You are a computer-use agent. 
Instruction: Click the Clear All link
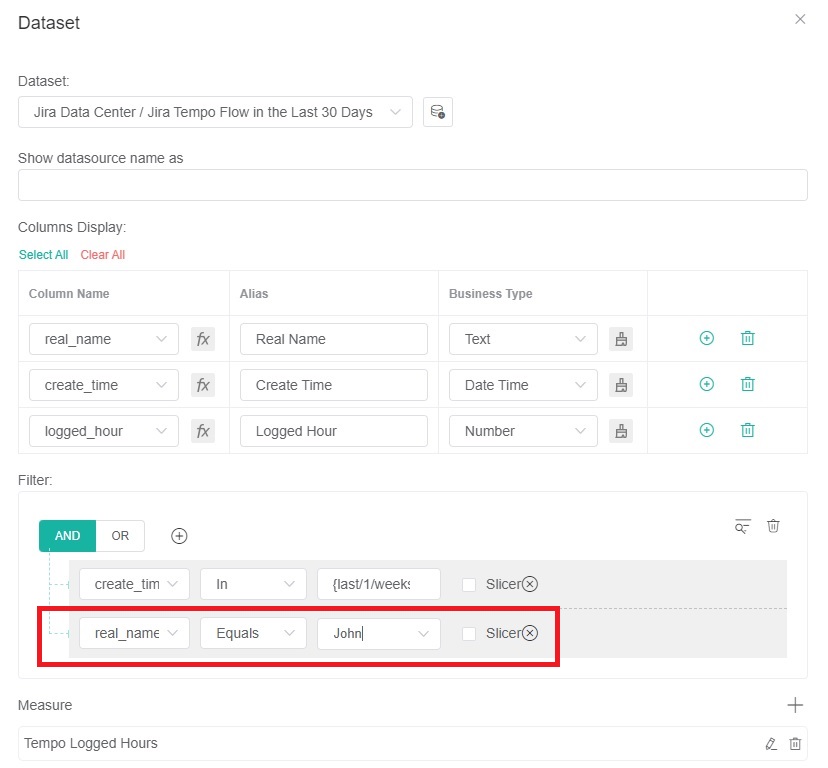tap(102, 255)
